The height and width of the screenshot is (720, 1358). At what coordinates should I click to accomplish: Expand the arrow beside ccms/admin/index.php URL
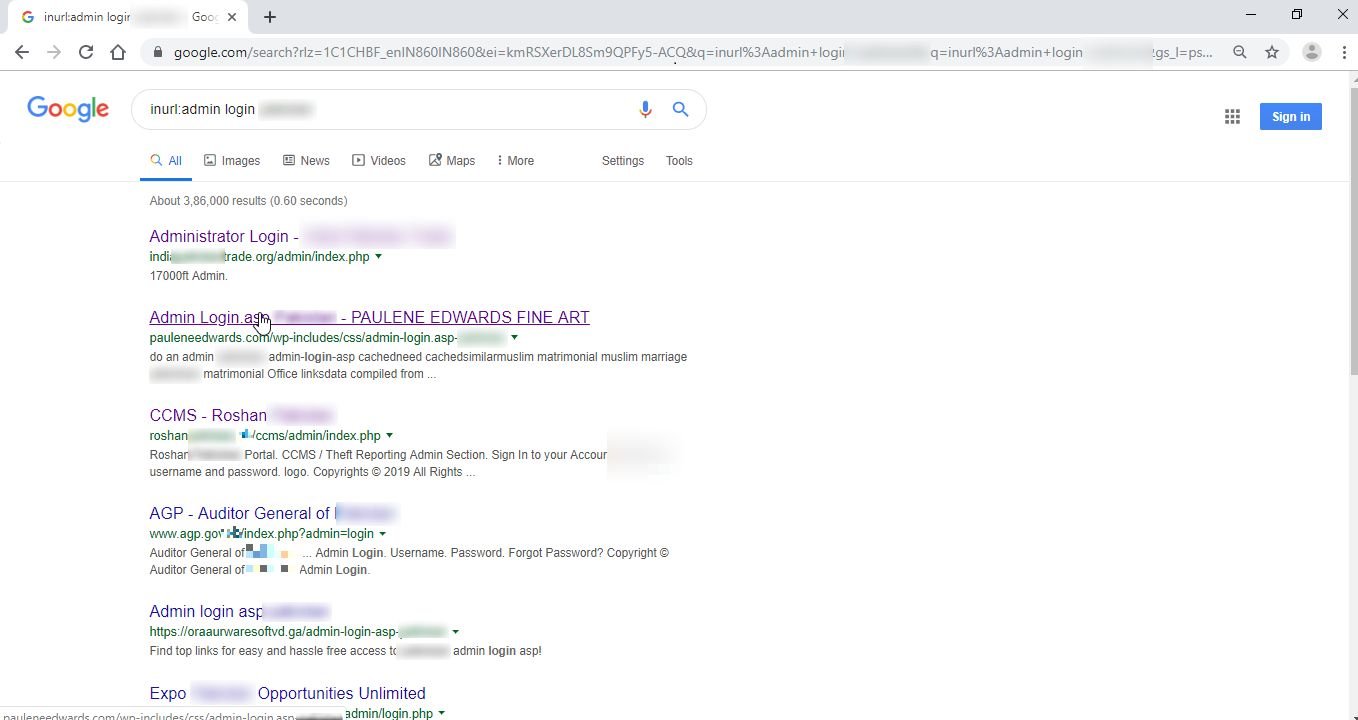point(389,436)
